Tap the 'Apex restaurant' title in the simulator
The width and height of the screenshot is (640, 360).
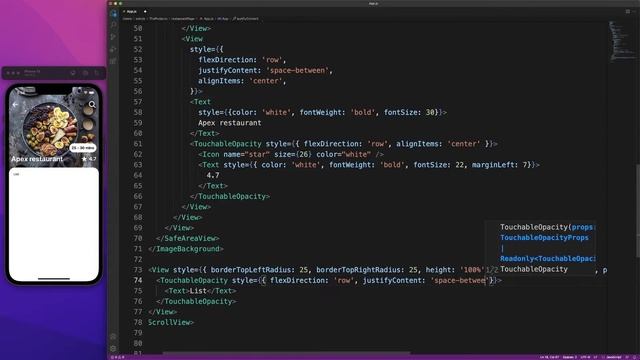click(x=37, y=159)
